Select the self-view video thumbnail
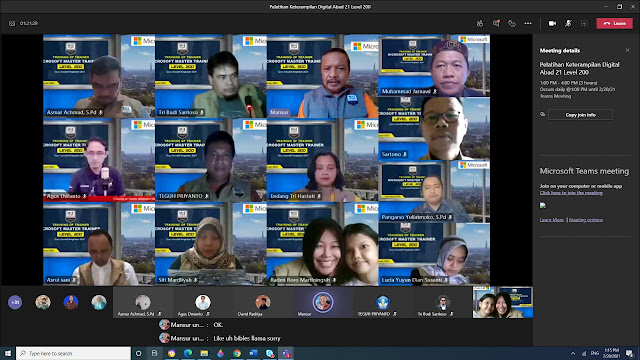 [x=502, y=302]
